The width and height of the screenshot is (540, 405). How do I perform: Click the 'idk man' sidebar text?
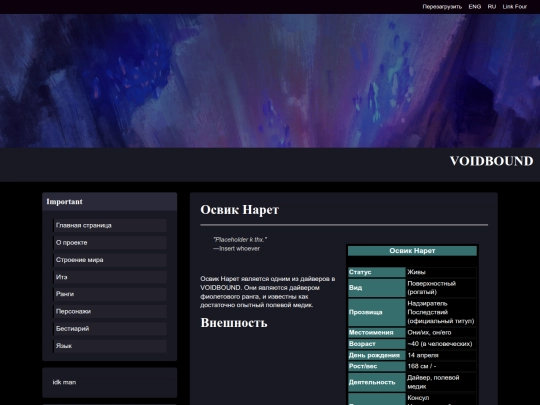click(x=64, y=382)
